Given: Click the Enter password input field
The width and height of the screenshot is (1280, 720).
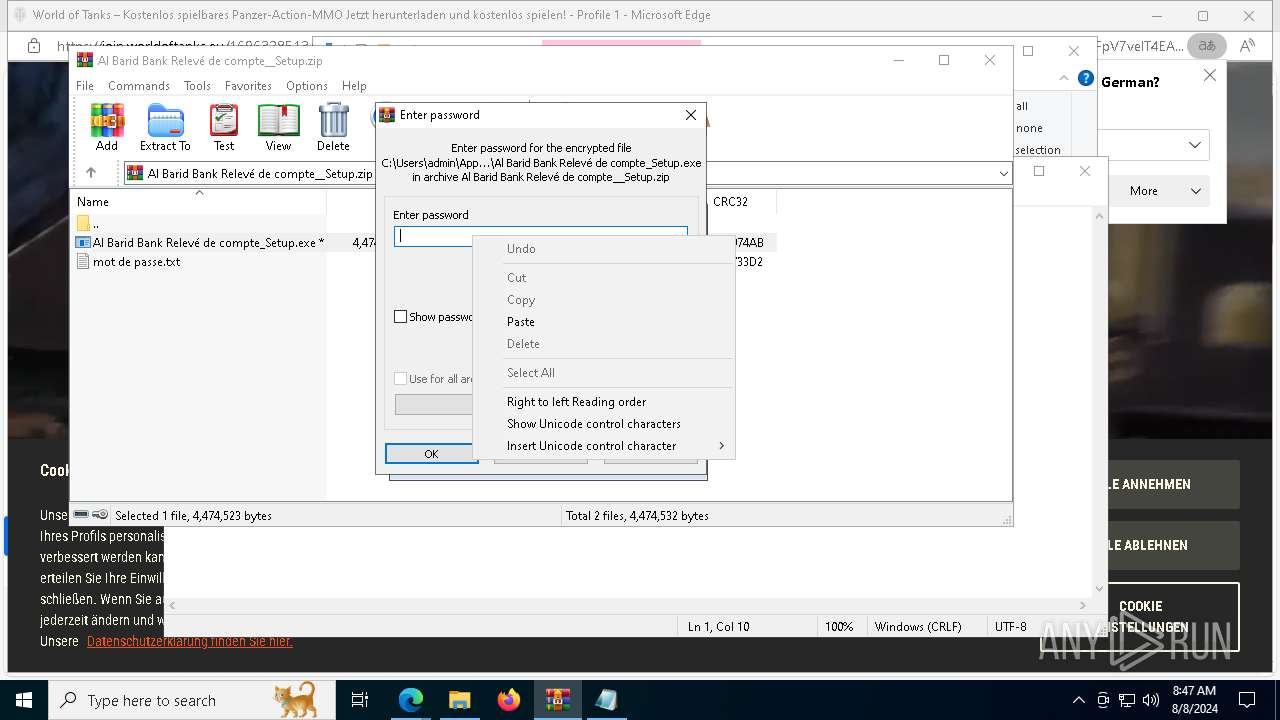Looking at the screenshot, I should tap(540, 237).
